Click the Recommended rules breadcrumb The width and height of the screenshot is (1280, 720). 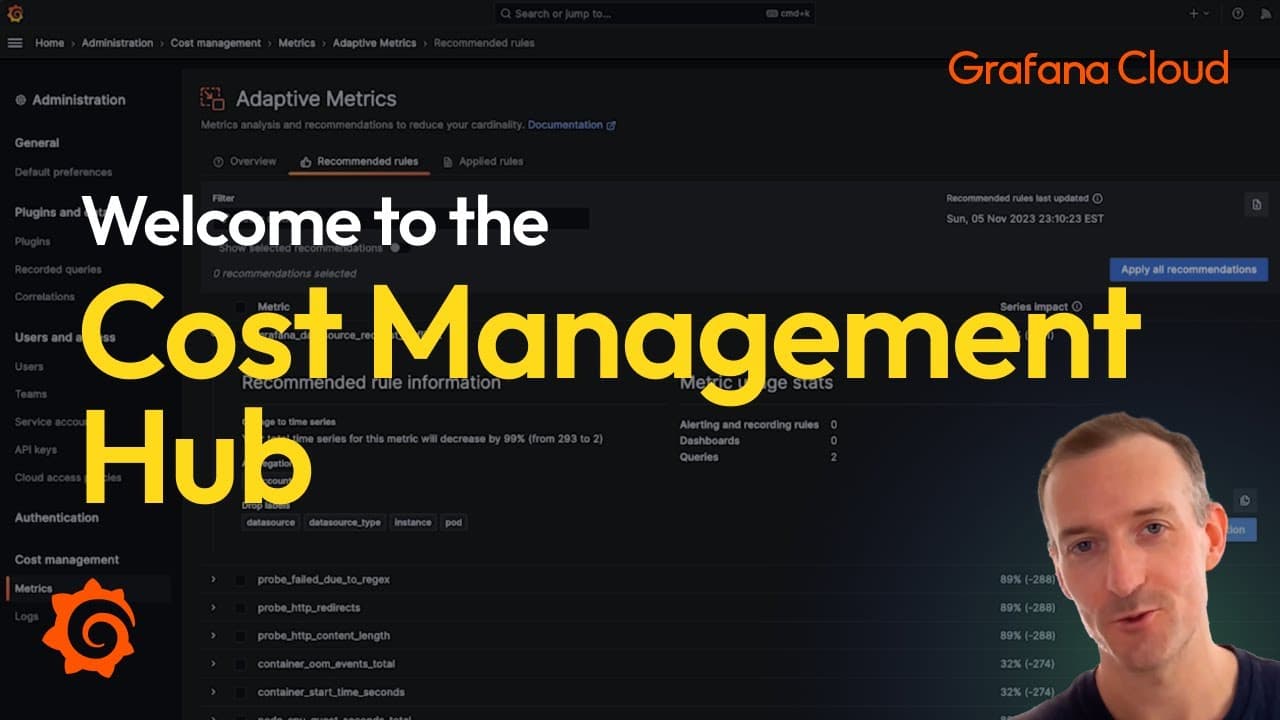click(x=484, y=43)
